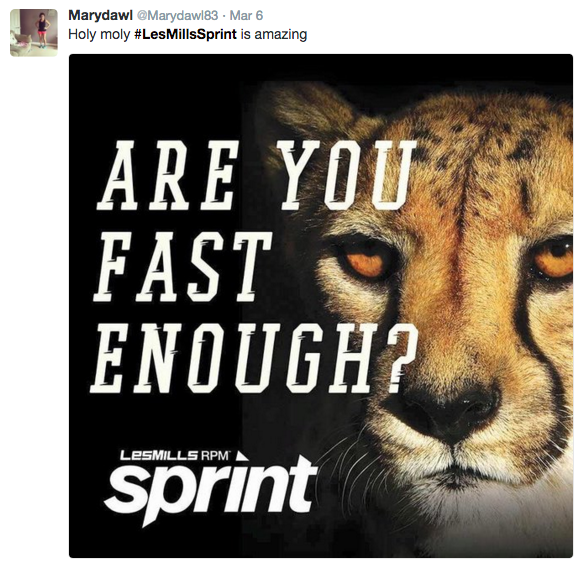Click the large 'sprint' logo
Screen dimensions: 585x569
(x=209, y=489)
